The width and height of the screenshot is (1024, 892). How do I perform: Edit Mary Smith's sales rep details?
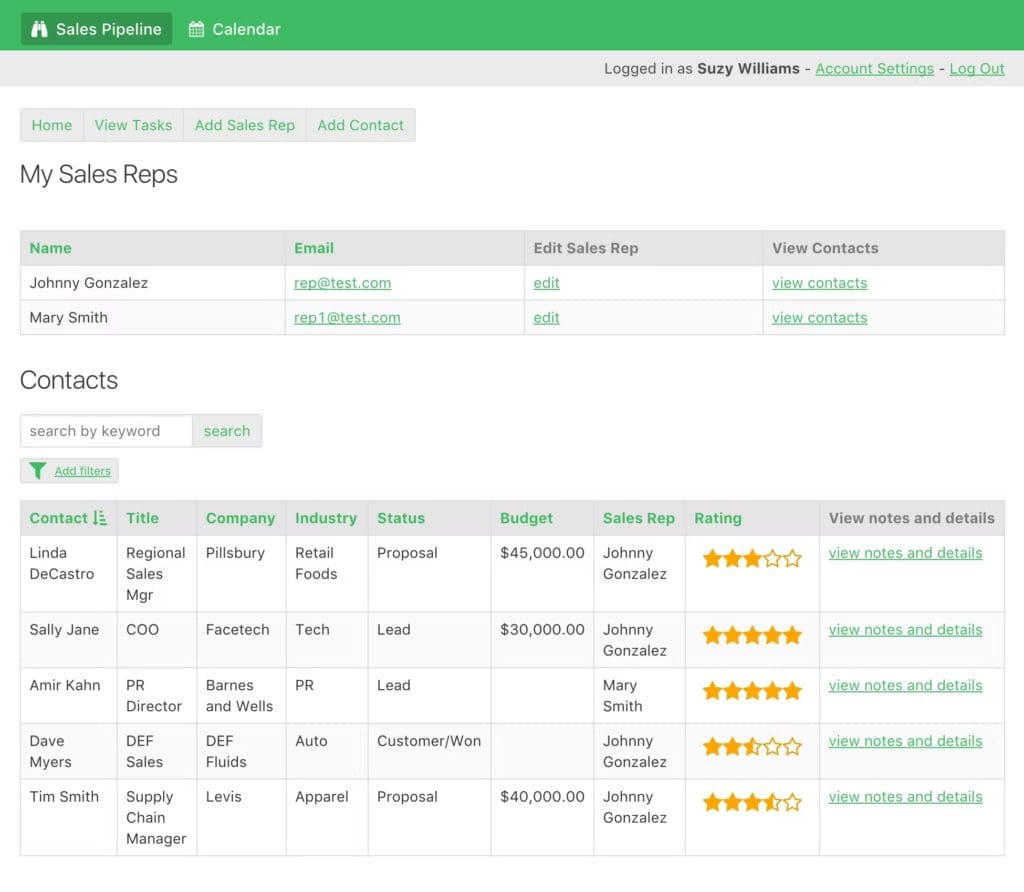(546, 317)
